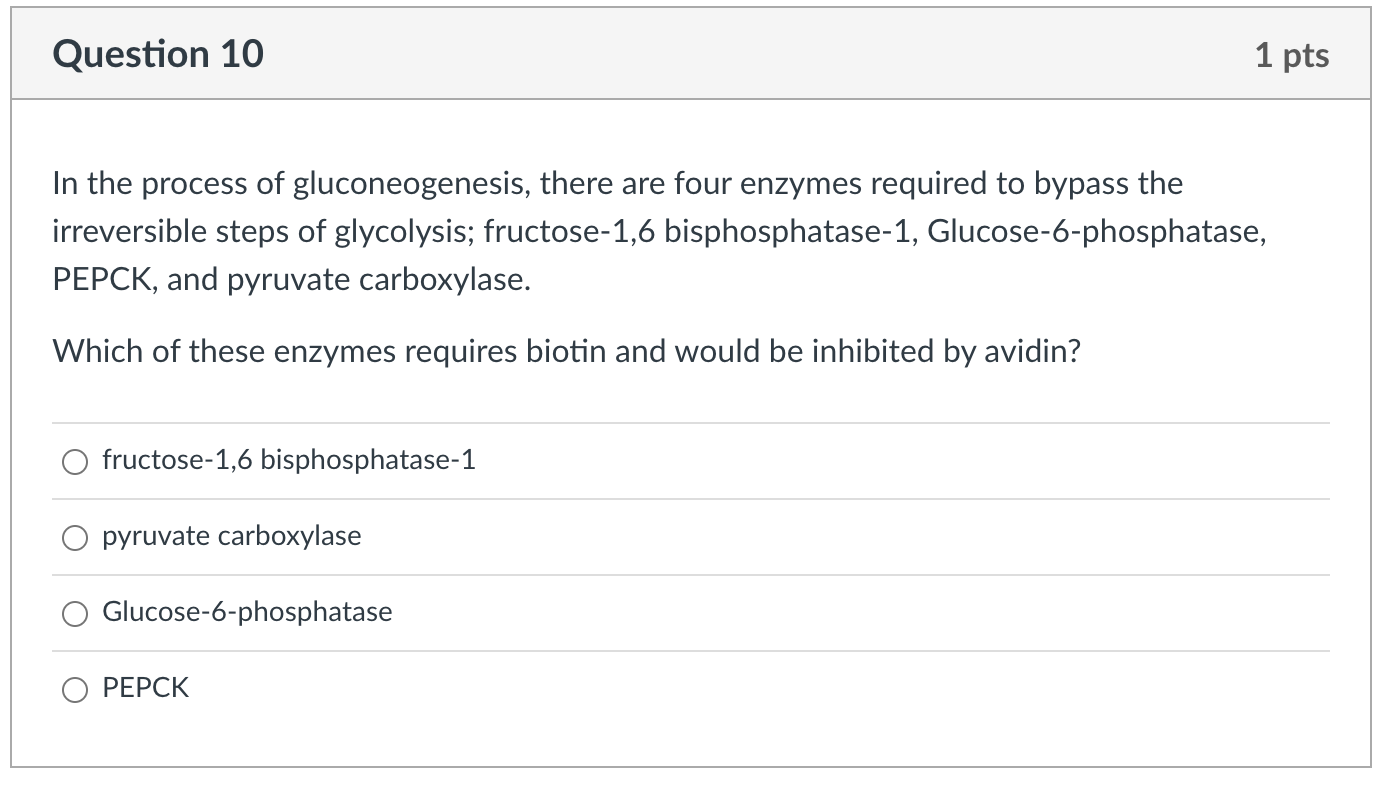Choose the pyruvate carboxylase radio circle
The image size is (1396, 786).
[x=76, y=538]
